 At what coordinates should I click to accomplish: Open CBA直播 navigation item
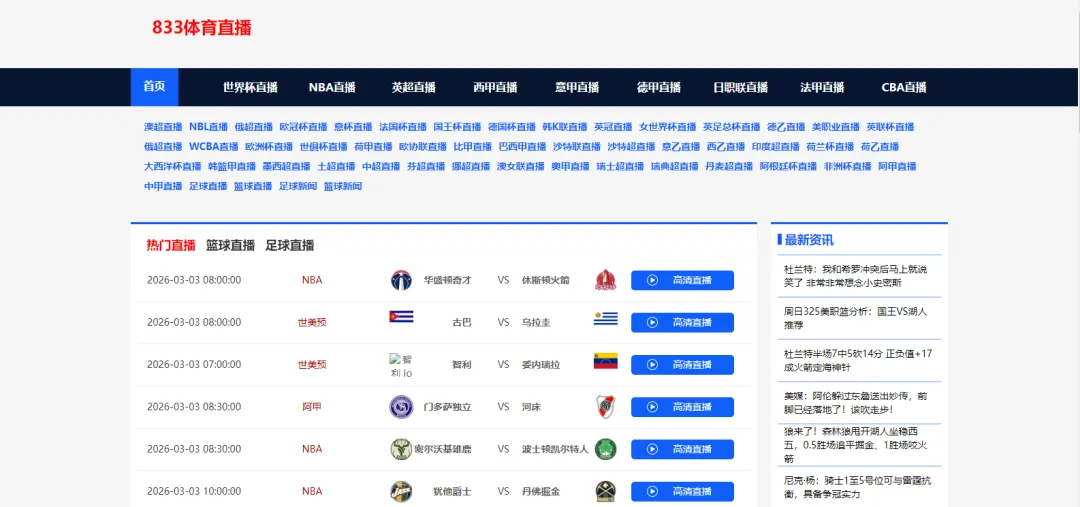click(x=904, y=87)
